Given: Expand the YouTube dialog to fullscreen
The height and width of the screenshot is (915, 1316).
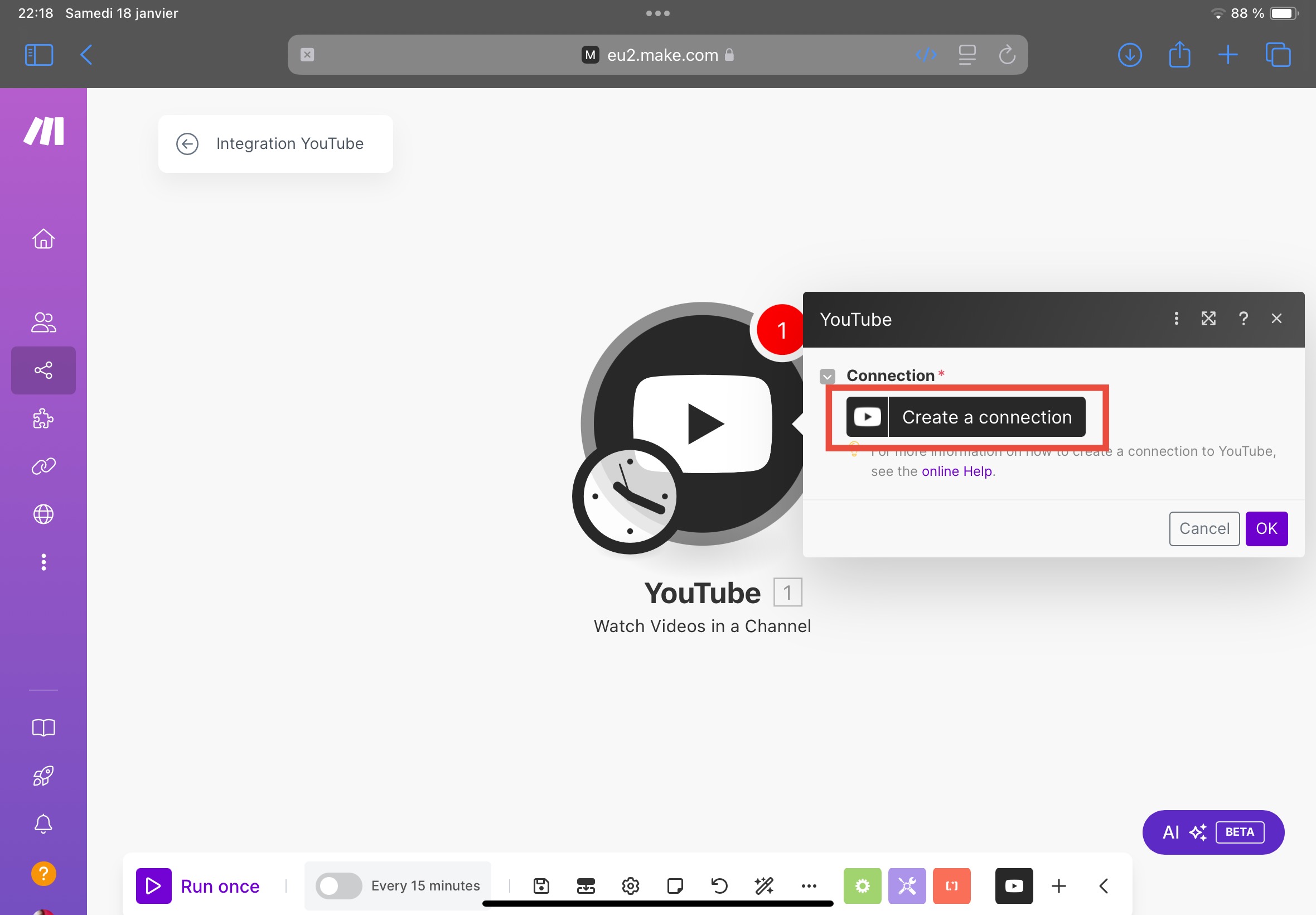Looking at the screenshot, I should (x=1208, y=319).
